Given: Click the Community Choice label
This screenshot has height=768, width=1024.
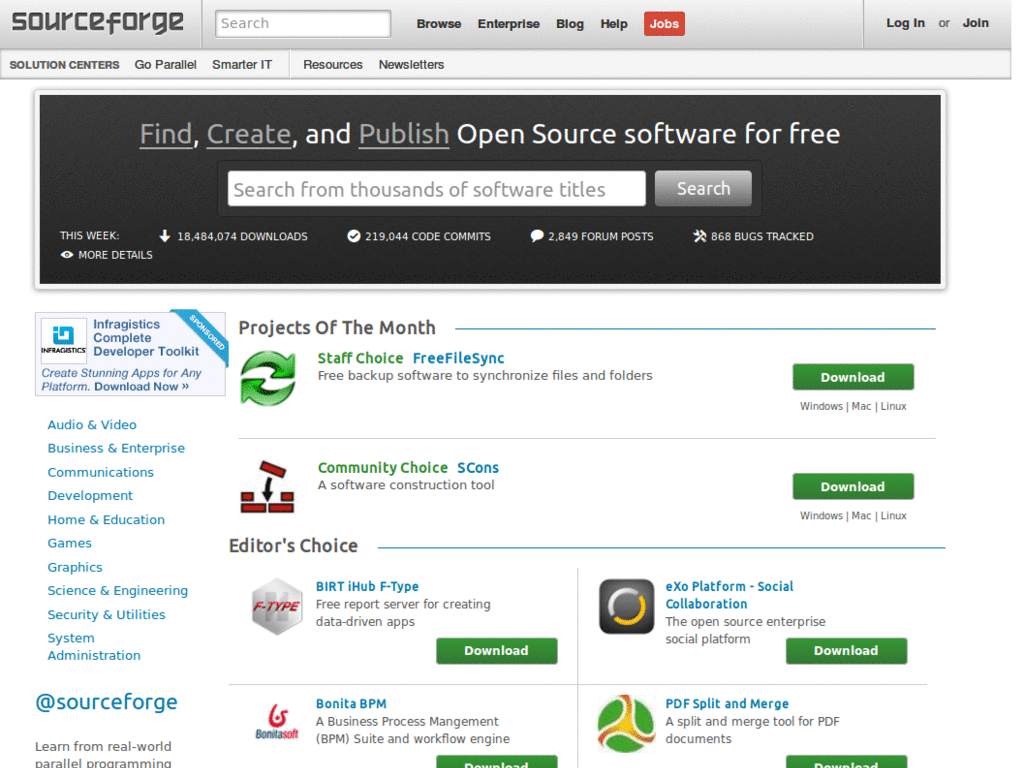Looking at the screenshot, I should tap(383, 468).
